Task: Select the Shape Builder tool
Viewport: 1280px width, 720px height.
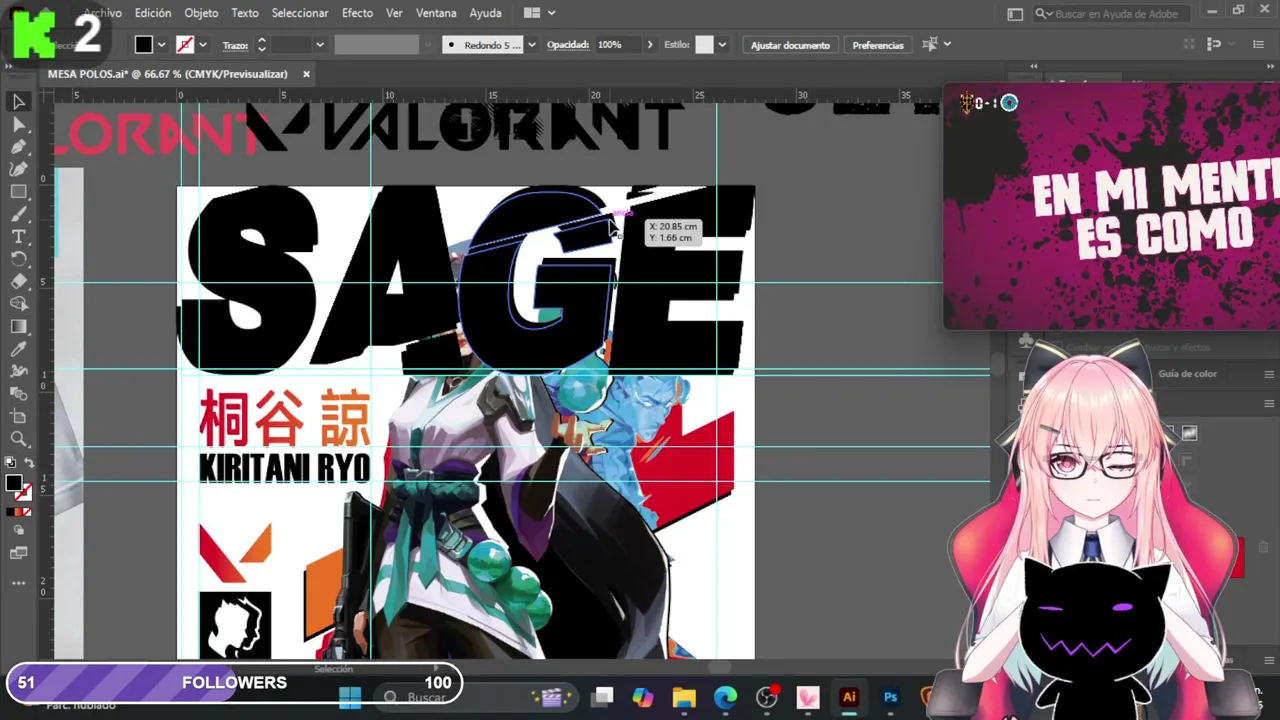Action: (x=18, y=304)
